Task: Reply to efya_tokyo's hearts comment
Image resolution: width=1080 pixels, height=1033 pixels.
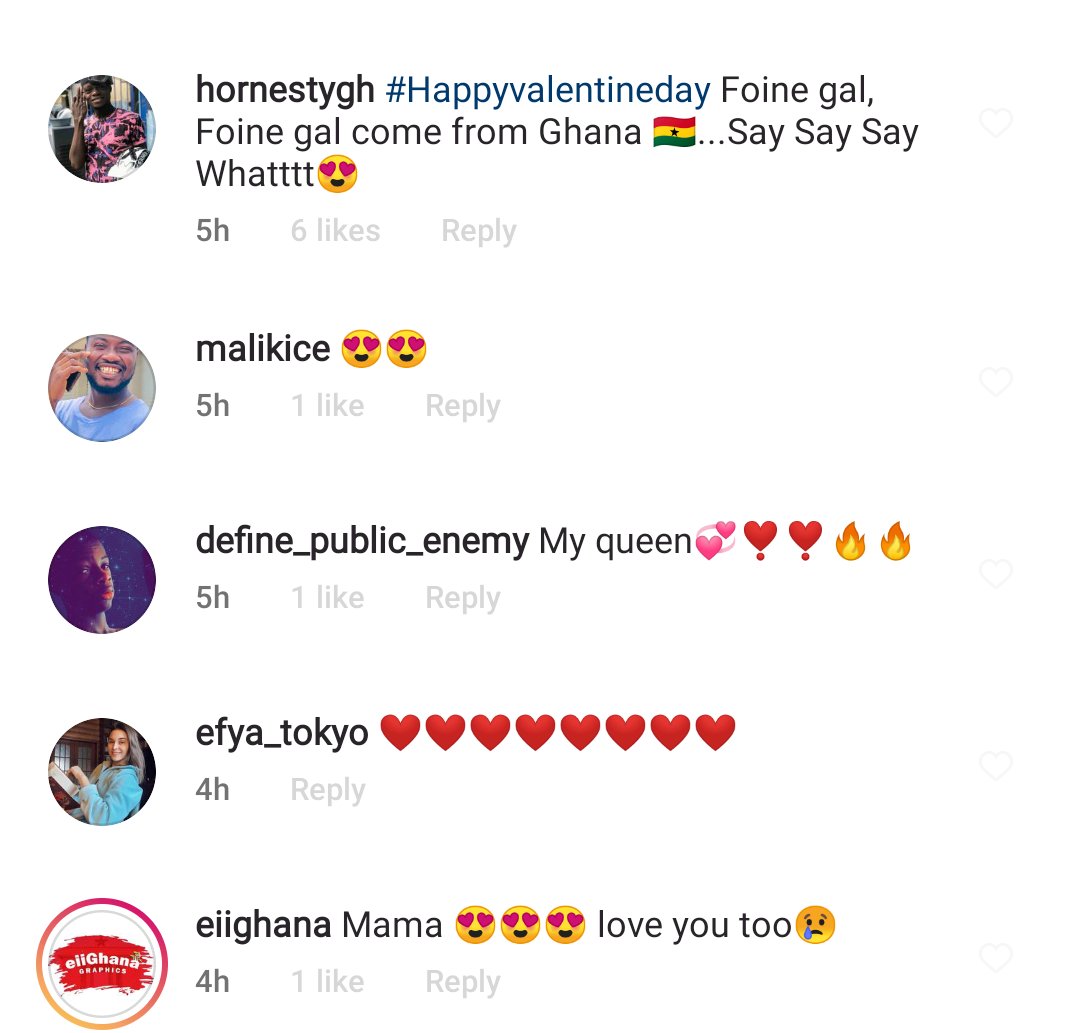Action: click(328, 791)
